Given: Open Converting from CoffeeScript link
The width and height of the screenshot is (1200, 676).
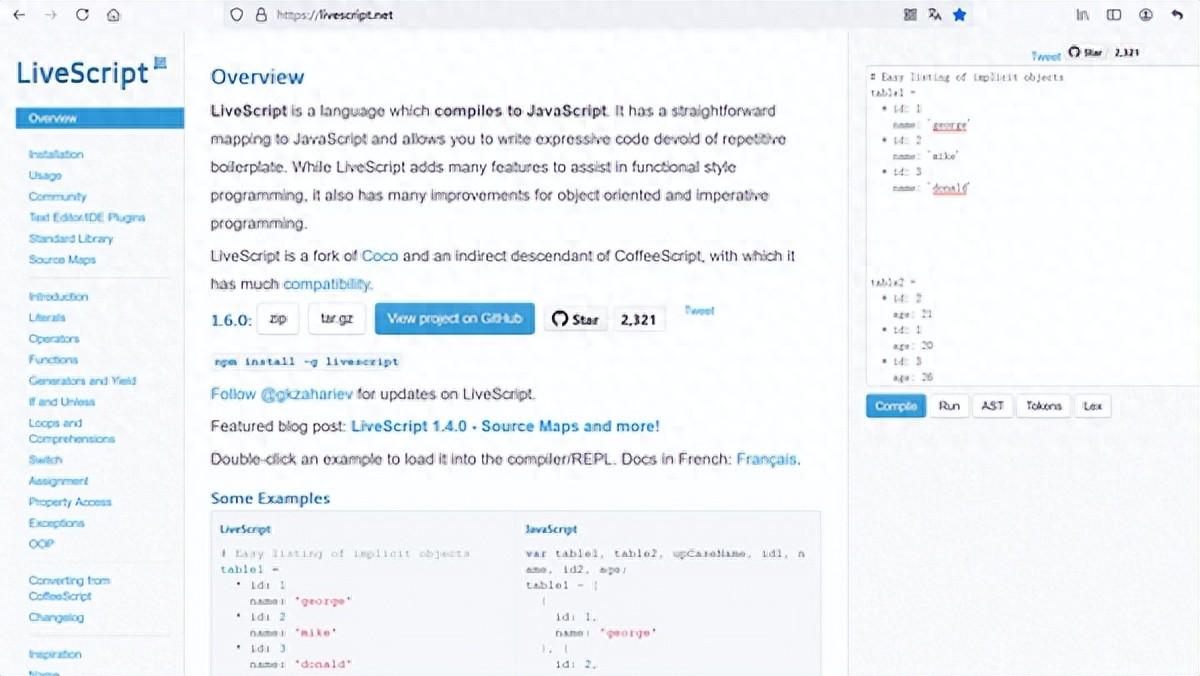Looking at the screenshot, I should (70, 588).
